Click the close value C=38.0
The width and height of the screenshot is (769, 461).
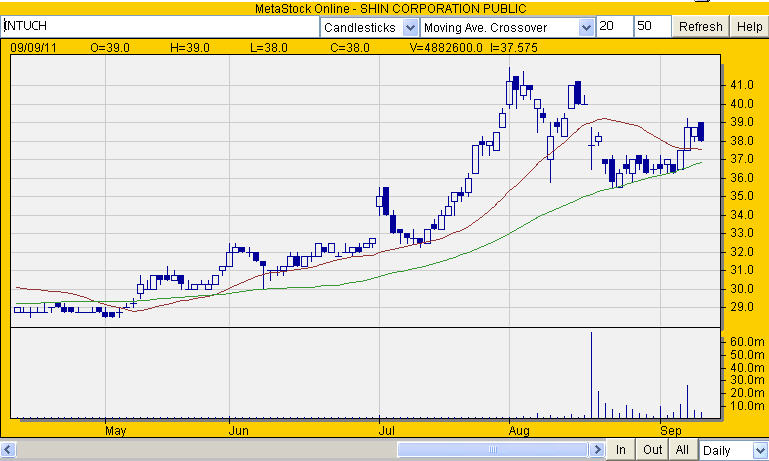pos(350,48)
